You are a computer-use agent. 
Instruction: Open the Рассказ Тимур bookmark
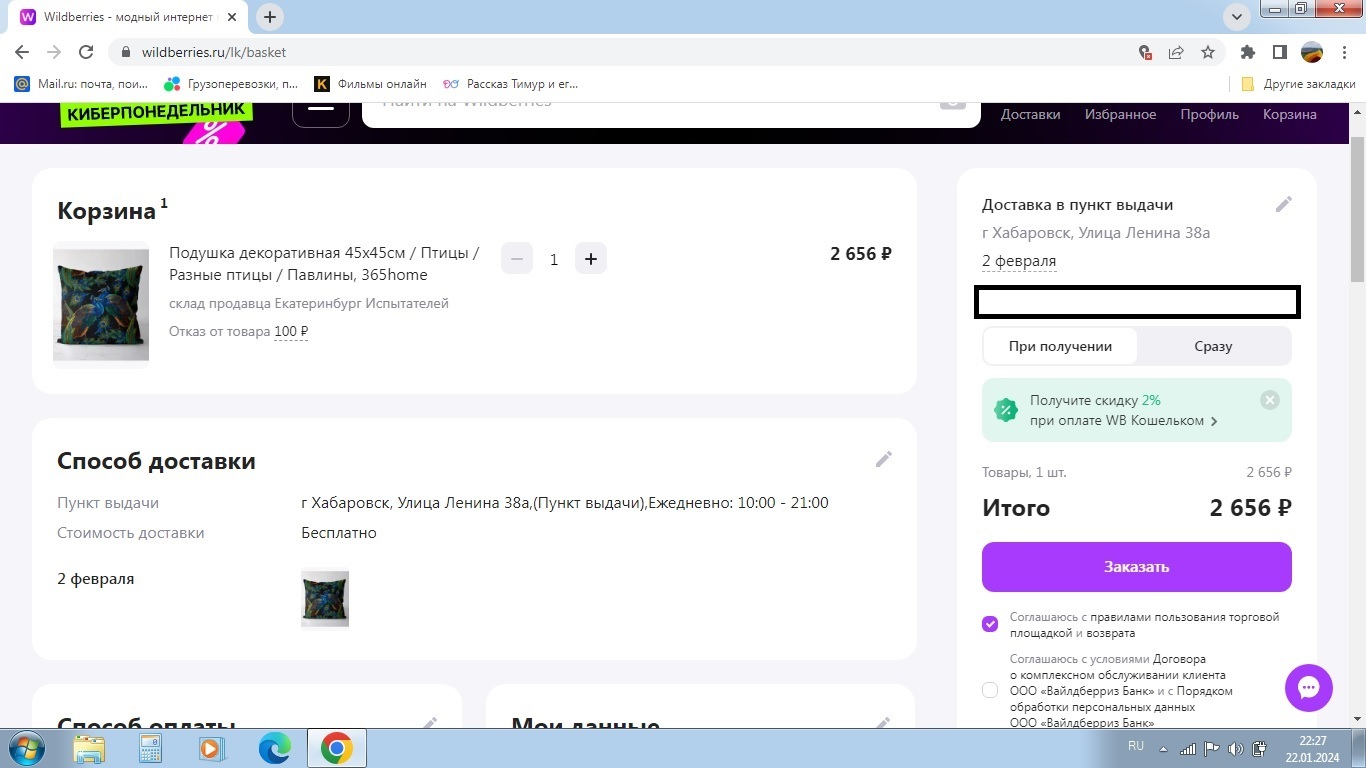click(x=510, y=84)
